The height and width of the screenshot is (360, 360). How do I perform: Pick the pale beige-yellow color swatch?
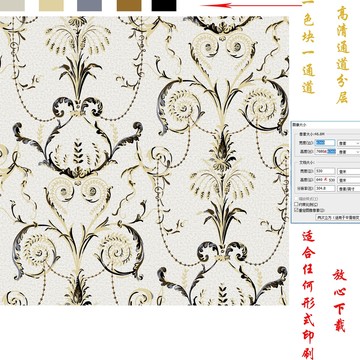[x=51, y=5]
